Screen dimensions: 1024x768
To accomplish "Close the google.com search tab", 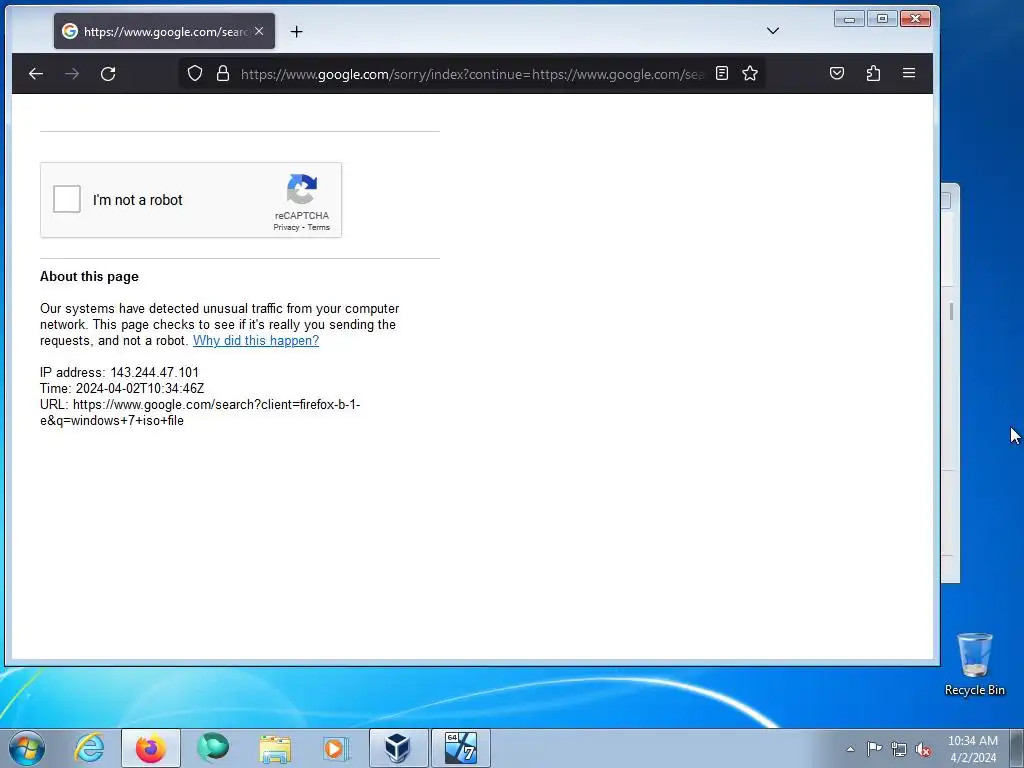I will click(x=259, y=31).
